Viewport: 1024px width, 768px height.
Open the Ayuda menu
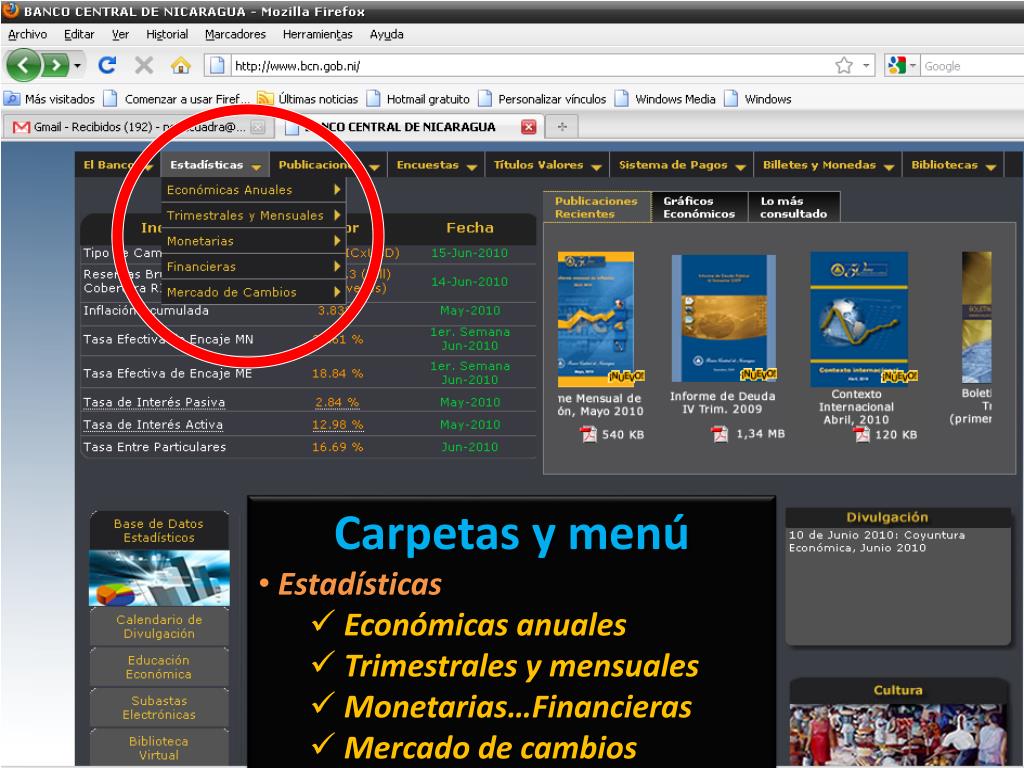coord(387,35)
